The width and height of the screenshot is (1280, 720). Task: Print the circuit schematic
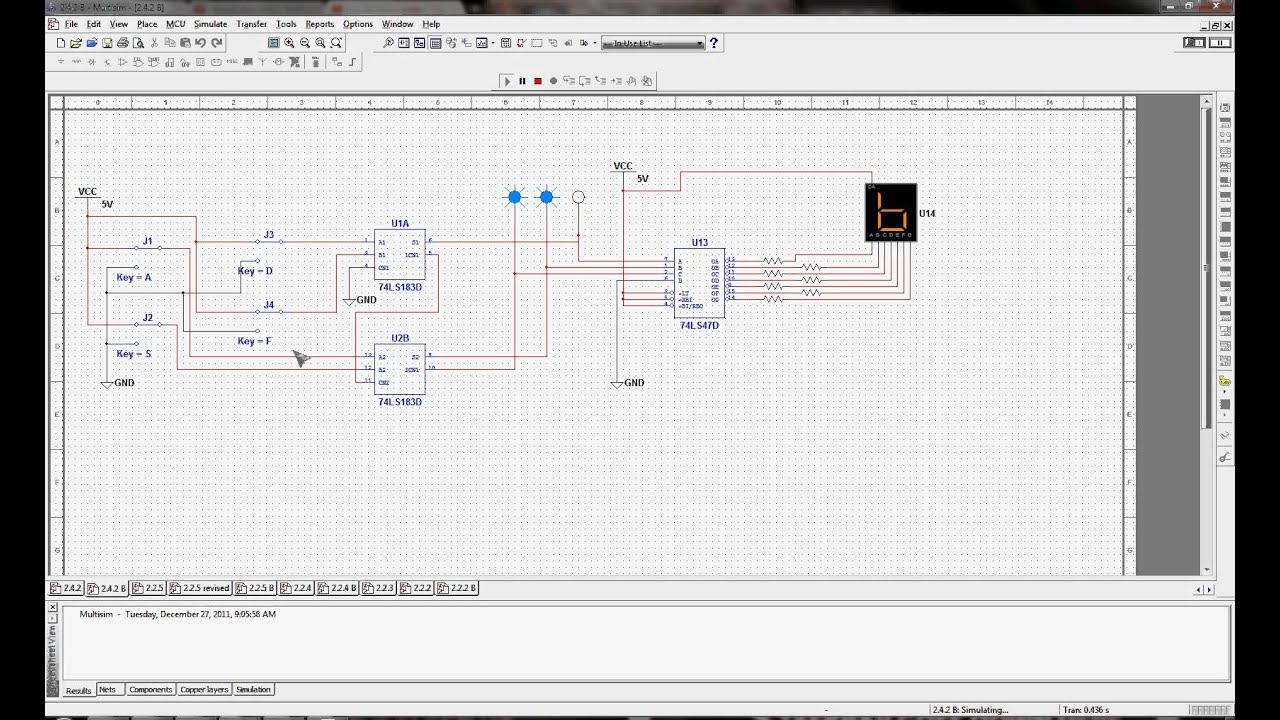[x=123, y=43]
